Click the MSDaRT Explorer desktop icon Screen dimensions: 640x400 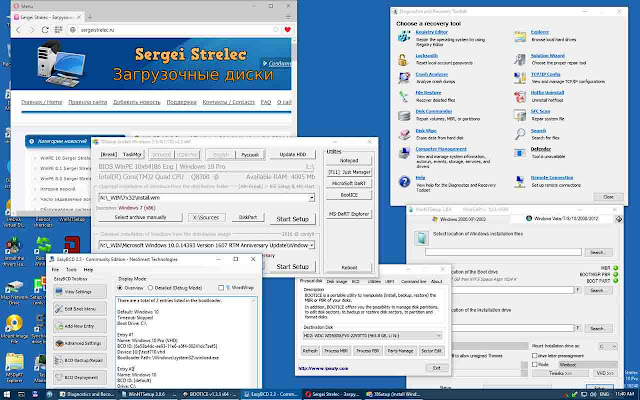(14, 367)
